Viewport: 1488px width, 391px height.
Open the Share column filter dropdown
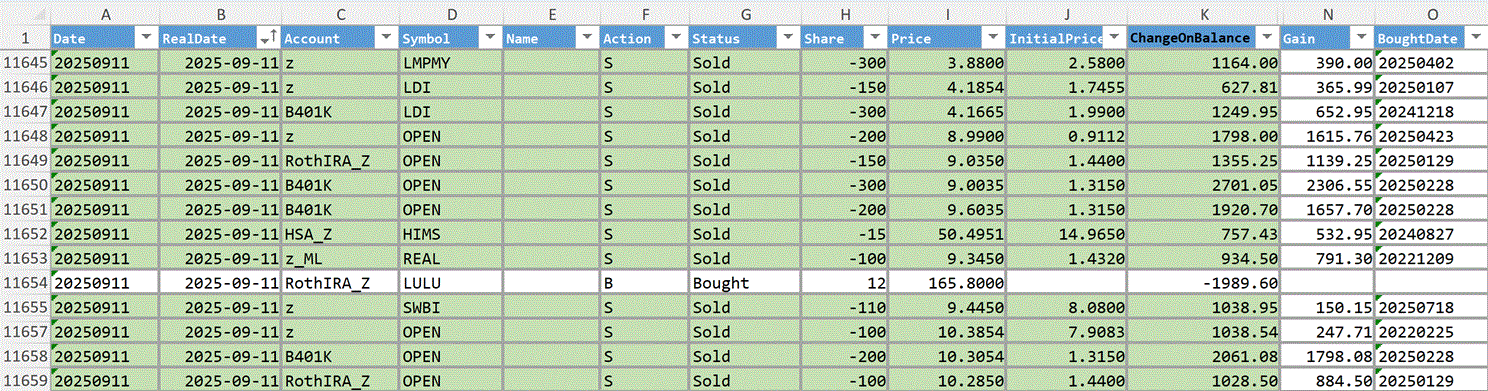pos(875,38)
